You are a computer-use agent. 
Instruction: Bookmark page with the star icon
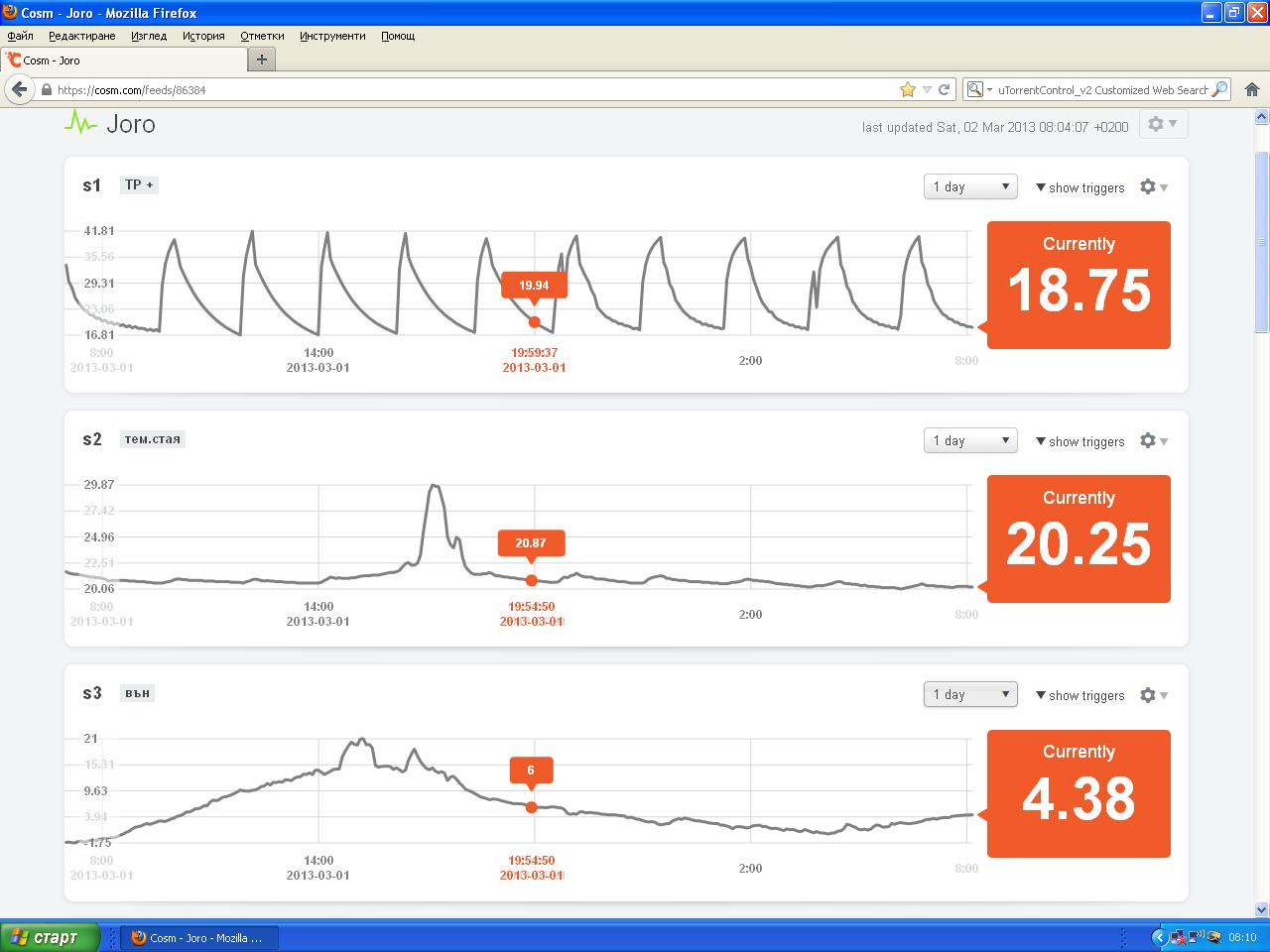(907, 89)
